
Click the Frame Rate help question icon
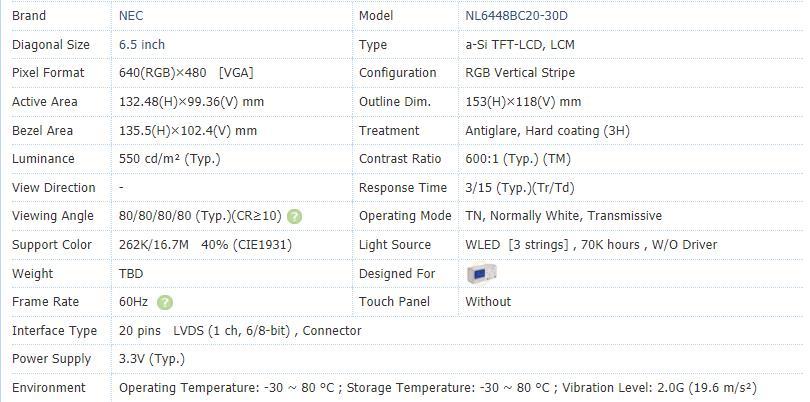[x=165, y=302]
